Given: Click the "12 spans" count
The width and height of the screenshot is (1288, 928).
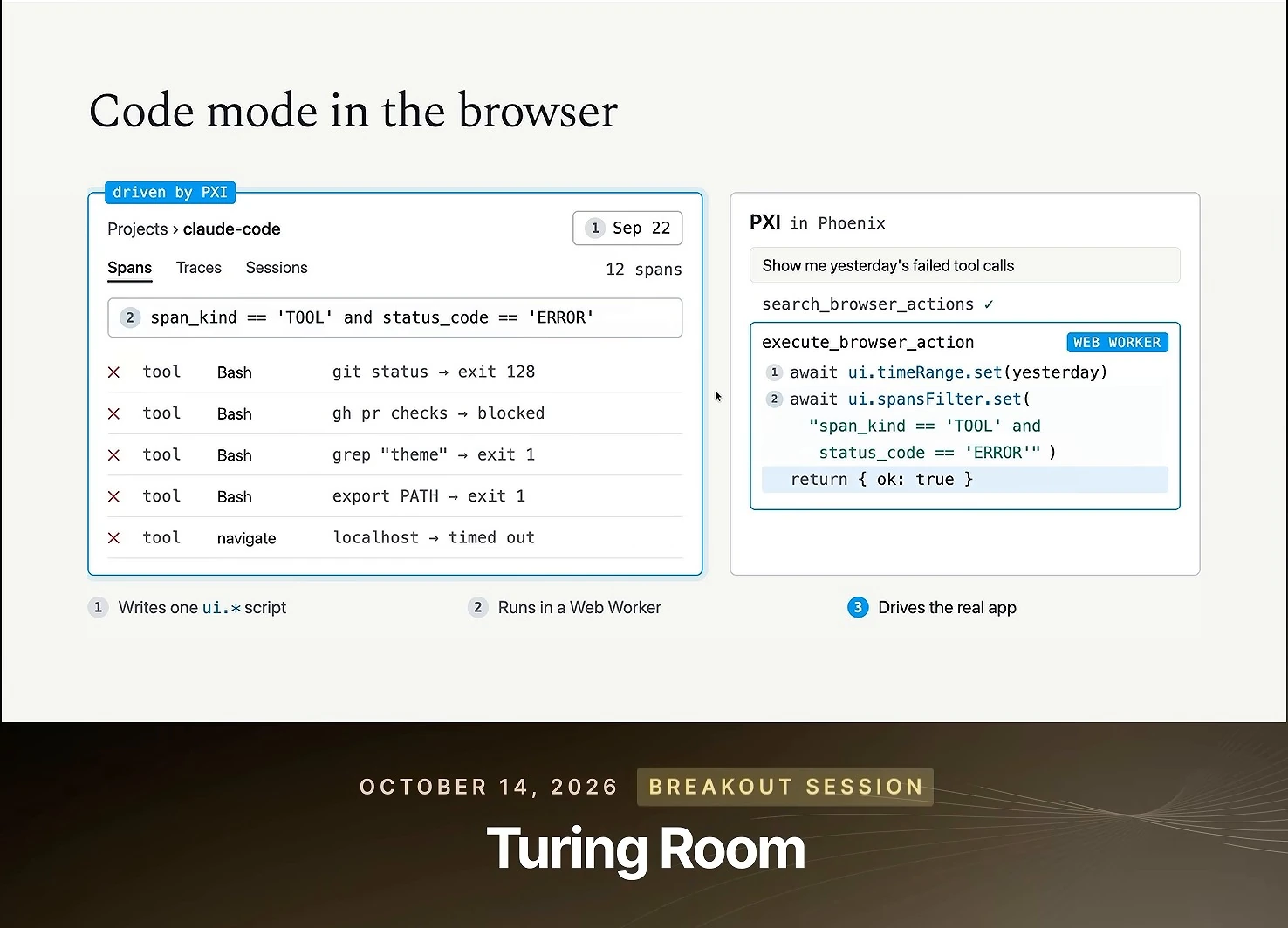Looking at the screenshot, I should coord(644,270).
